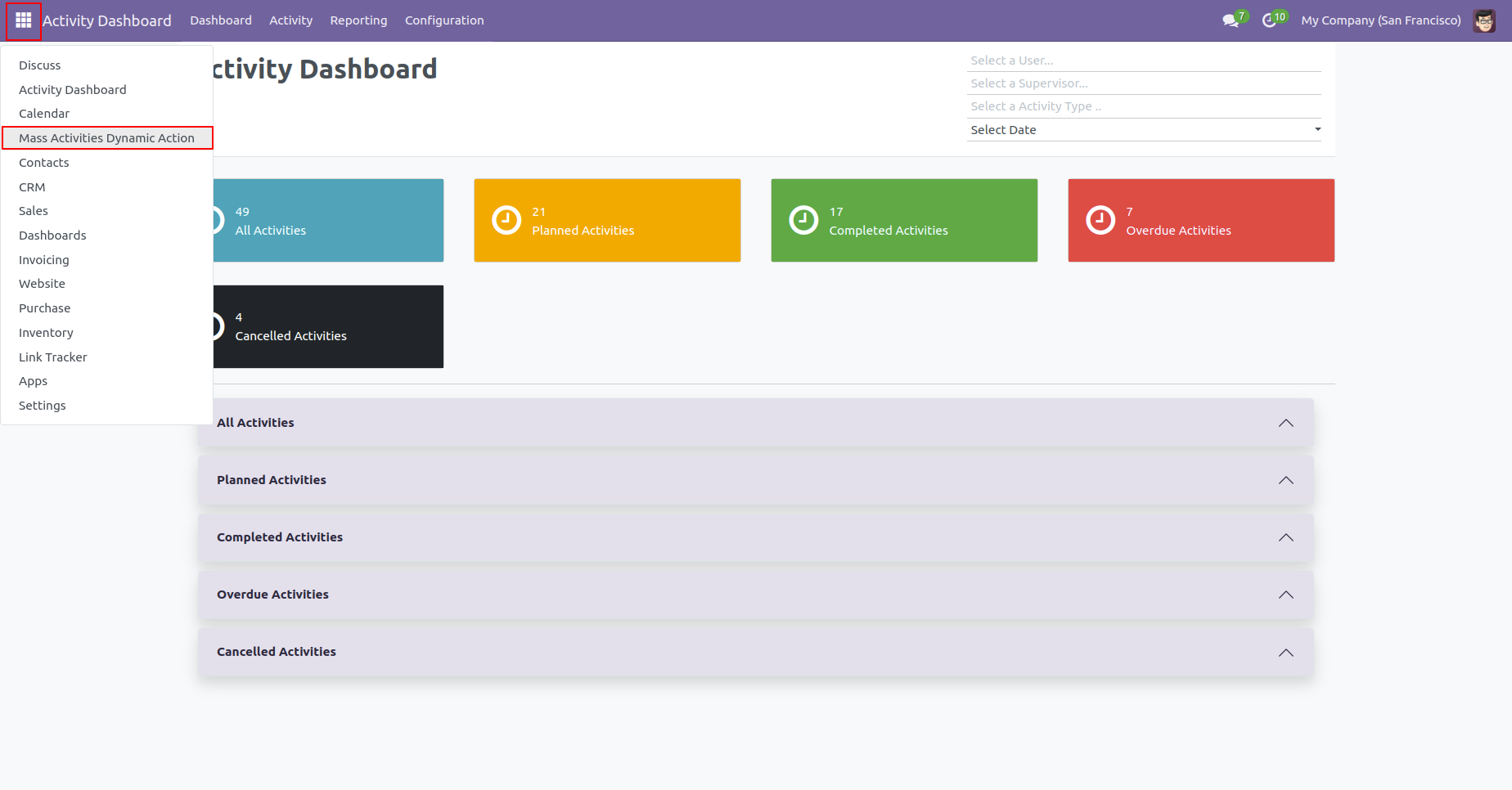Open Apps from the apps menu
Image resolution: width=1512 pixels, height=790 pixels.
[x=106, y=381]
